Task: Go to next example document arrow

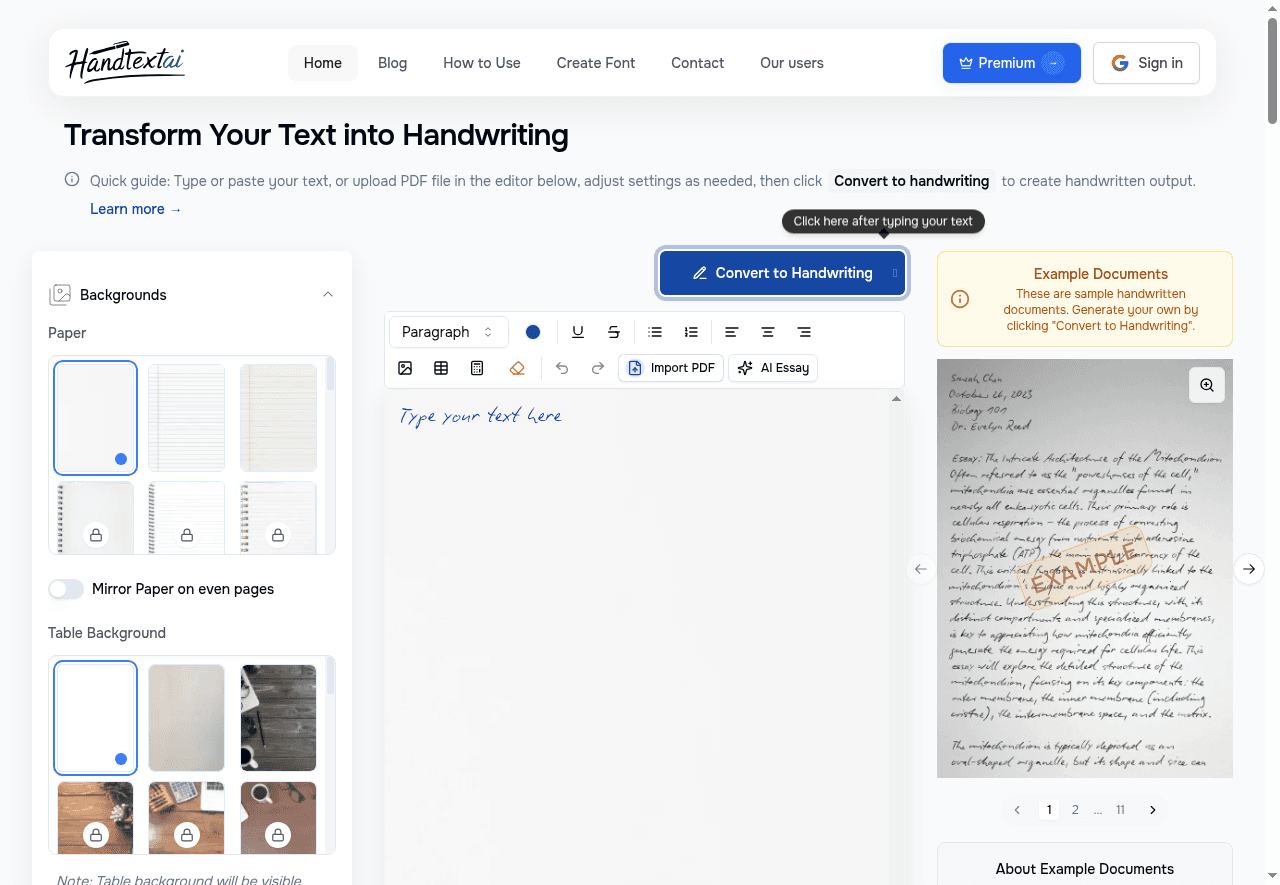Action: pos(1249,569)
